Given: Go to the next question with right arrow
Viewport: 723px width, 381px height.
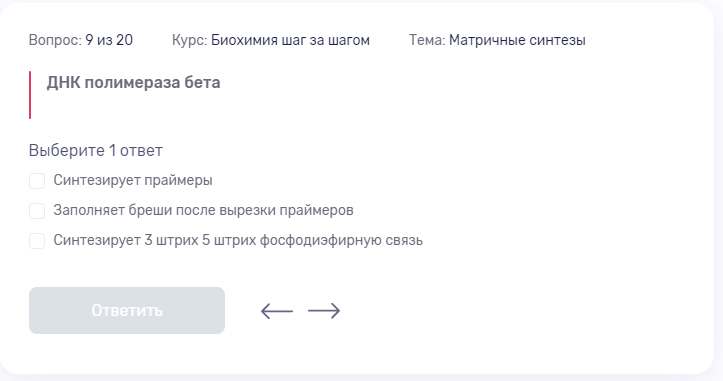Looking at the screenshot, I should (x=324, y=311).
